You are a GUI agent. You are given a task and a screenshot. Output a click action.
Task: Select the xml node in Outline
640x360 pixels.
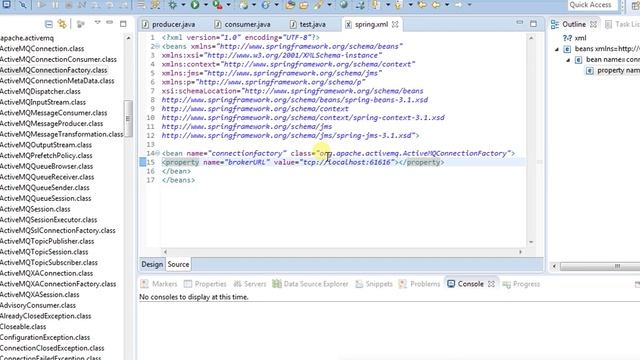tap(575, 38)
